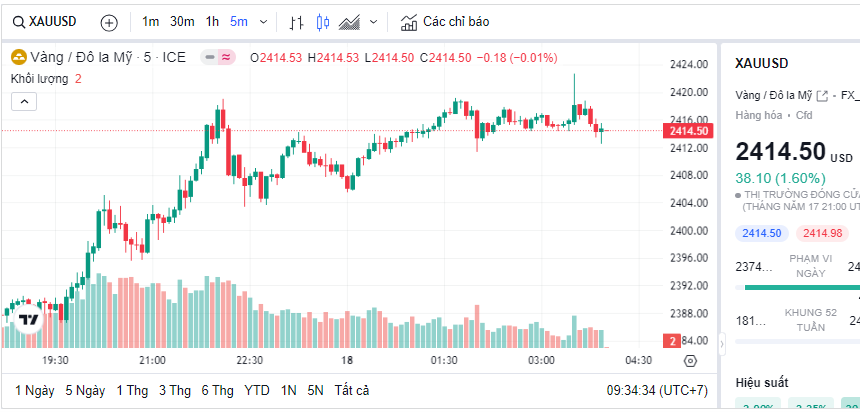860x412 pixels.
Task: Click the PHẠM VI NGÀY range bar
Action: [802, 288]
